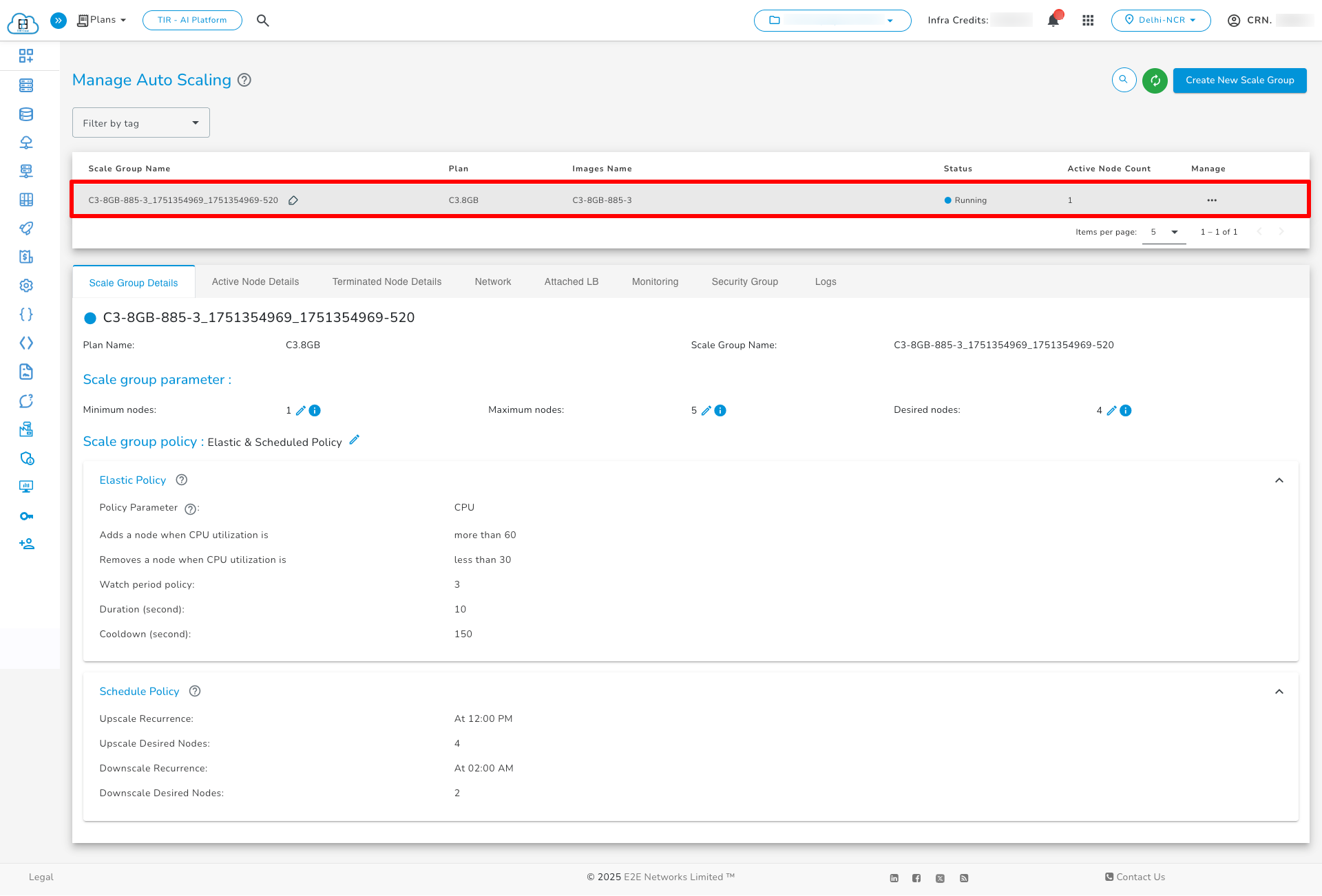Switch to the Active Node Details tab

pyautogui.click(x=255, y=281)
